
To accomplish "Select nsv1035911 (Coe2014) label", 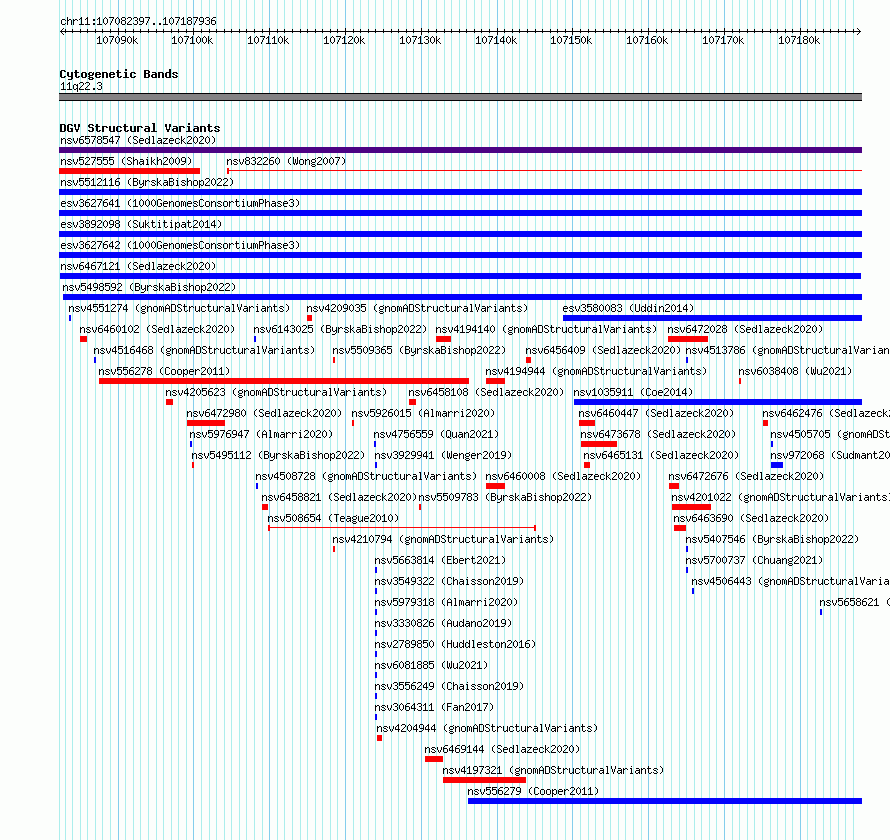I will click(633, 392).
